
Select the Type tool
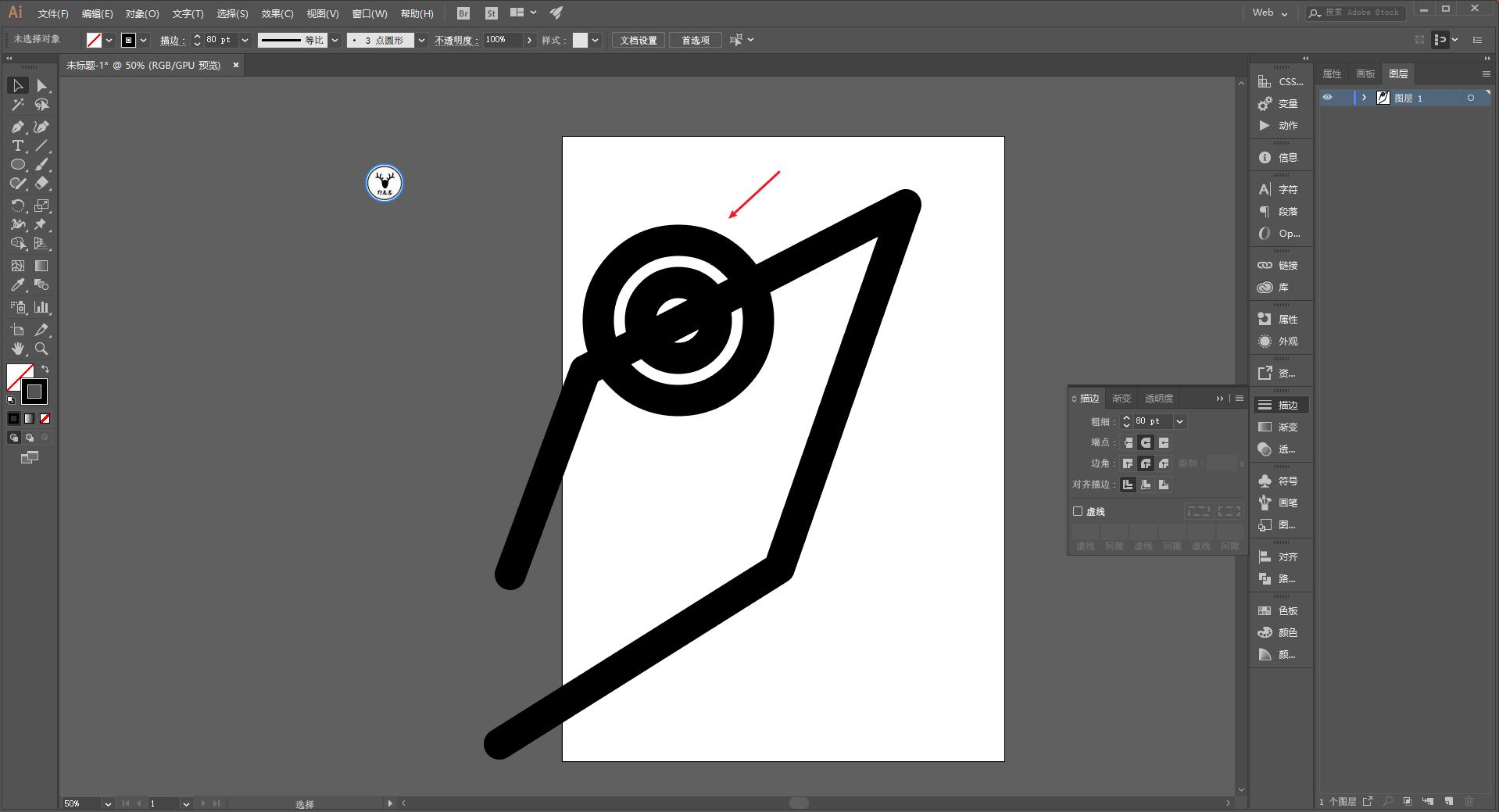[17, 146]
